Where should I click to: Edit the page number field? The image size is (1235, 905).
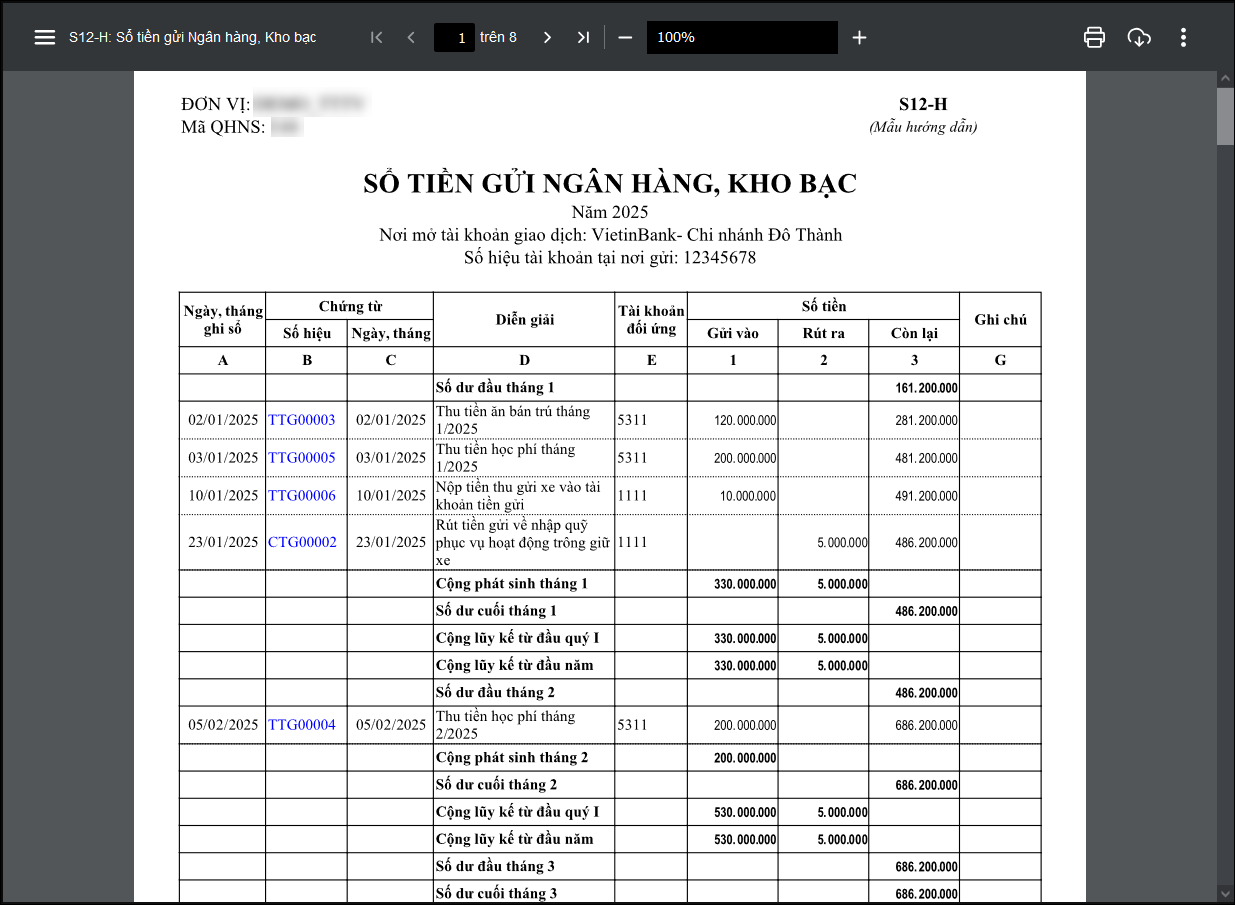pos(454,37)
